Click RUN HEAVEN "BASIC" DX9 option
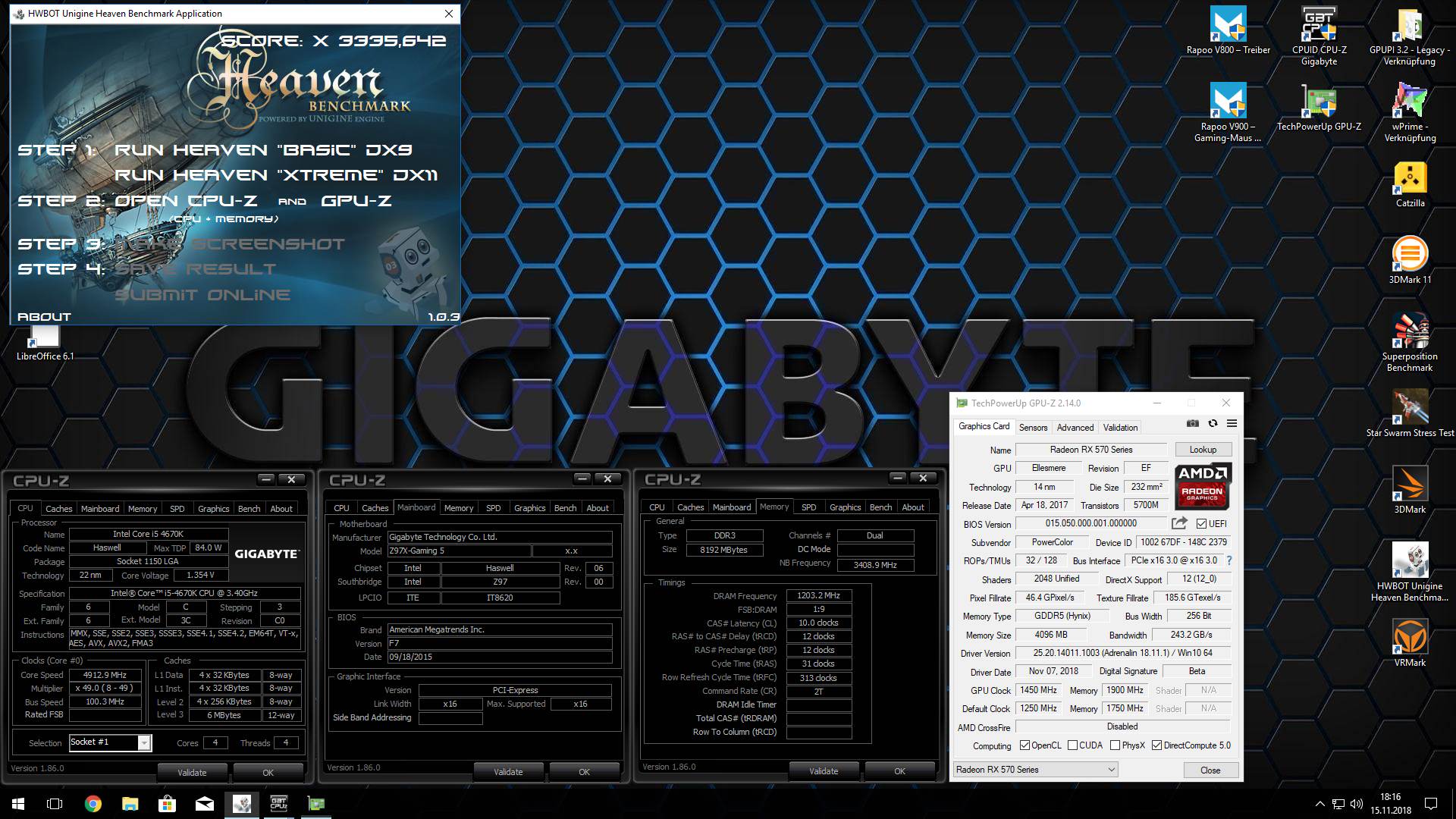 [263, 150]
